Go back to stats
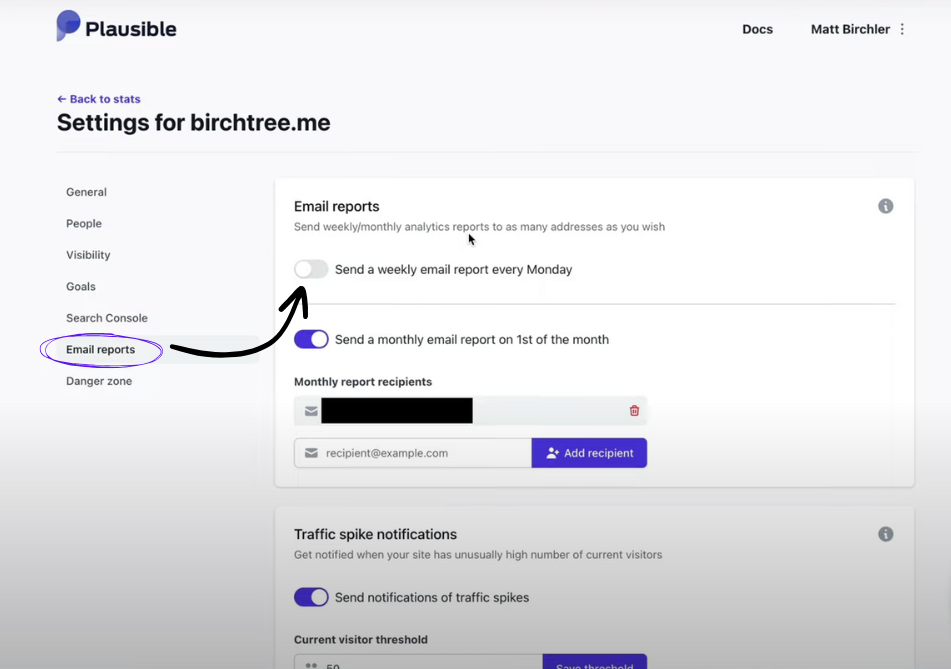Viewport: 951px width, 669px height. click(99, 99)
